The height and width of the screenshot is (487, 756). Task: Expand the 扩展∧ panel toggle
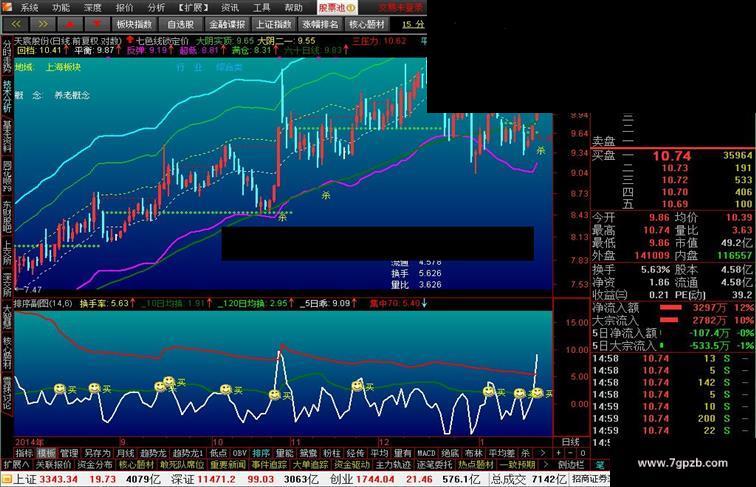(x=16, y=465)
